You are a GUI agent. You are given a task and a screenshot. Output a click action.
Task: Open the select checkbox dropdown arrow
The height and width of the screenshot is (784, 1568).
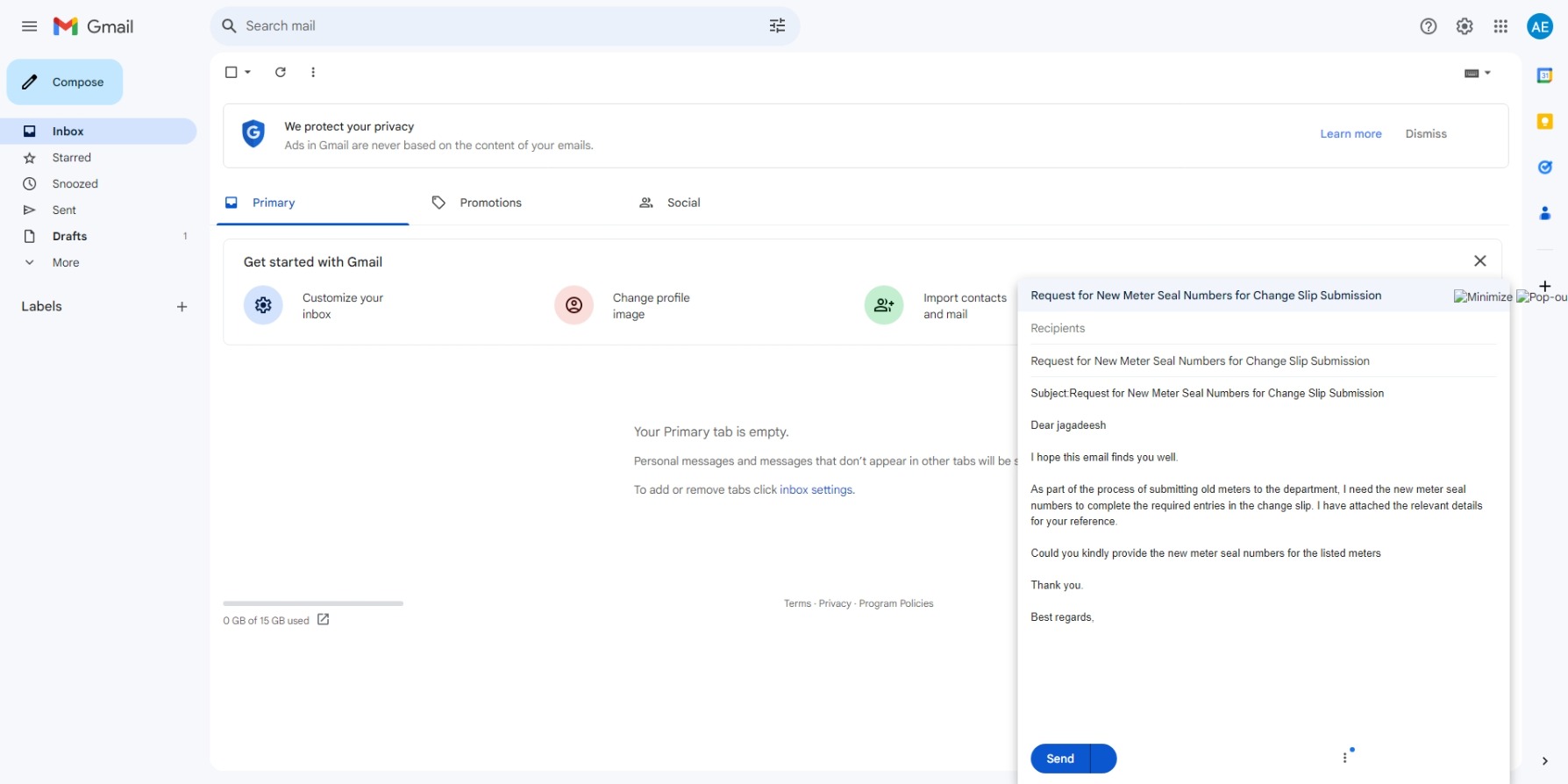coord(248,72)
